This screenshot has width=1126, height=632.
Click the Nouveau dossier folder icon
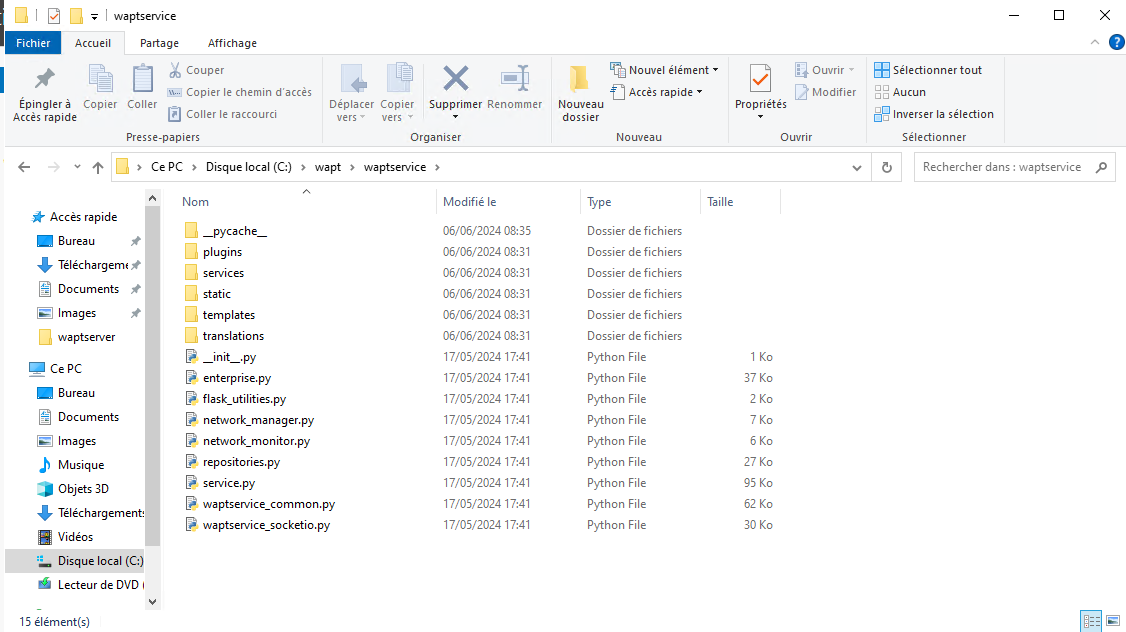pos(580,79)
